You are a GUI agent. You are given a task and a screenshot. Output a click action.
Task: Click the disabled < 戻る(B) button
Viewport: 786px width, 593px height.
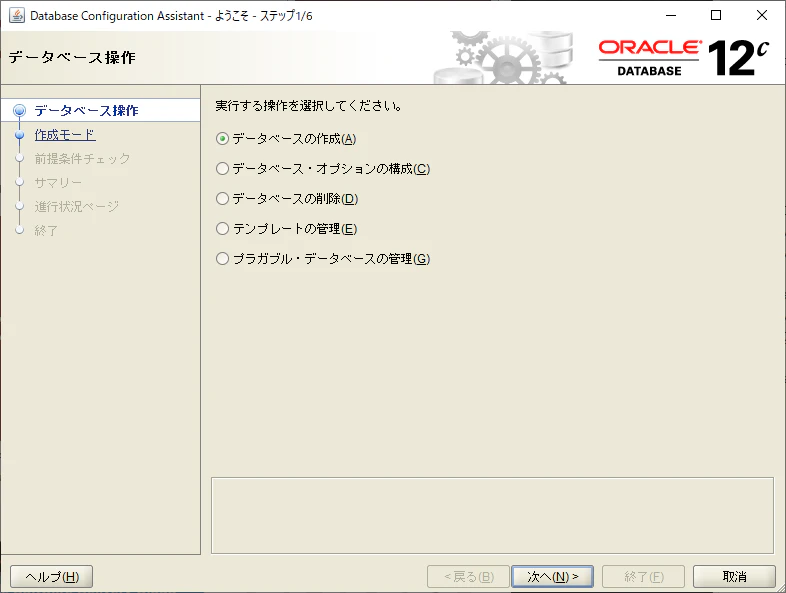[468, 576]
